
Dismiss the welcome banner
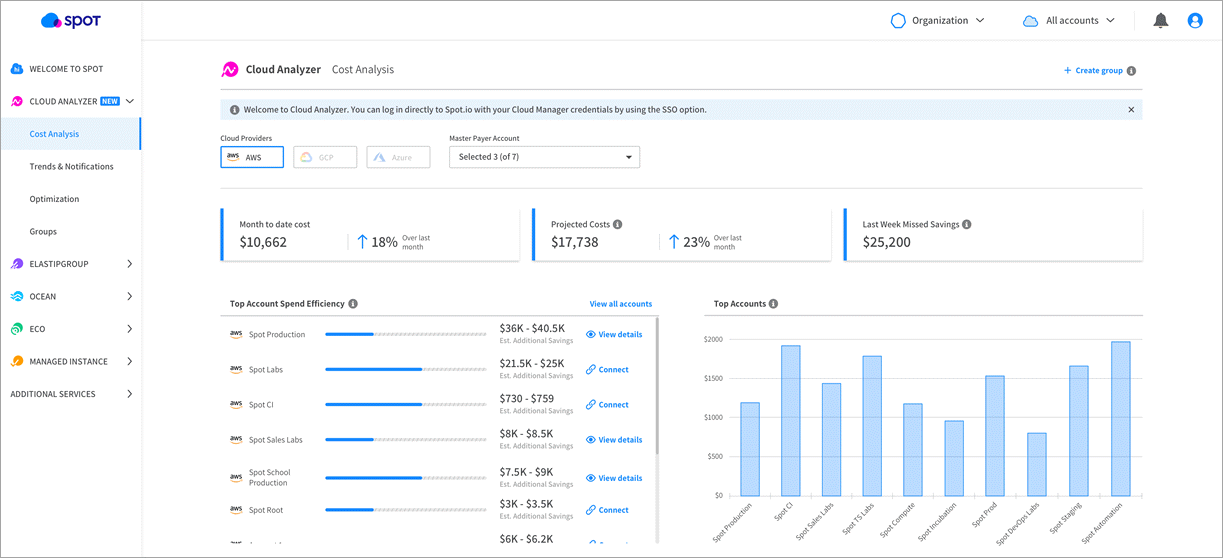1131,110
